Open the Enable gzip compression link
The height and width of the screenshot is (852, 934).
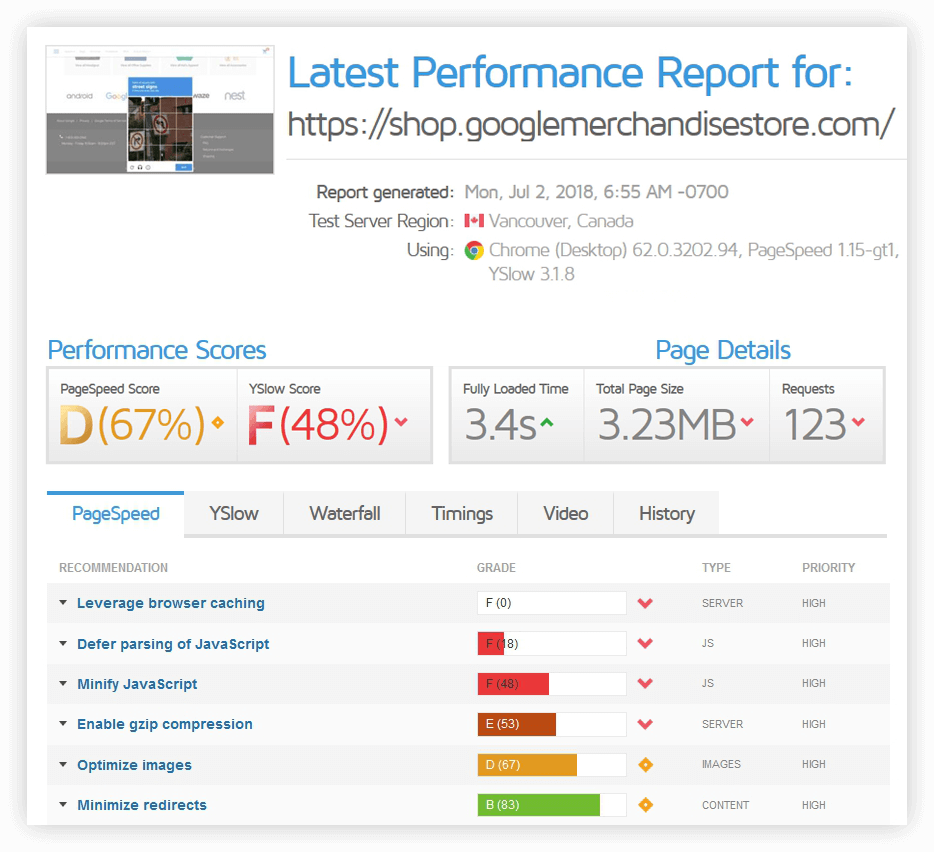coord(165,724)
